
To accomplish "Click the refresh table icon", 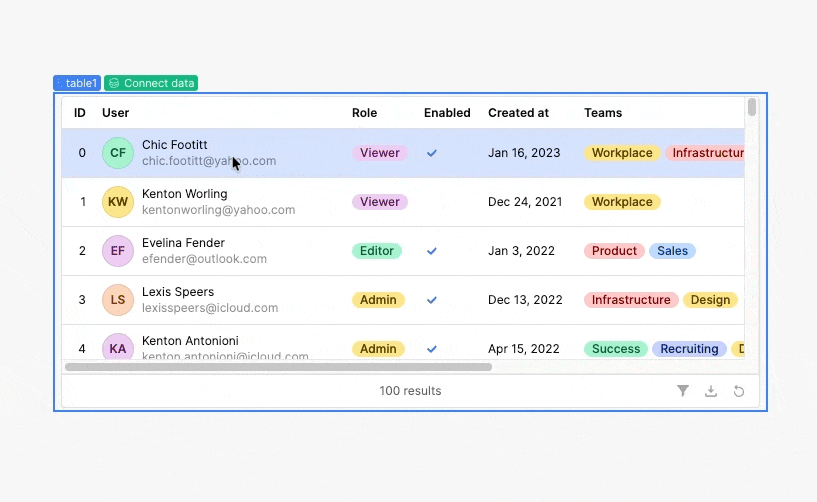I will pos(739,391).
